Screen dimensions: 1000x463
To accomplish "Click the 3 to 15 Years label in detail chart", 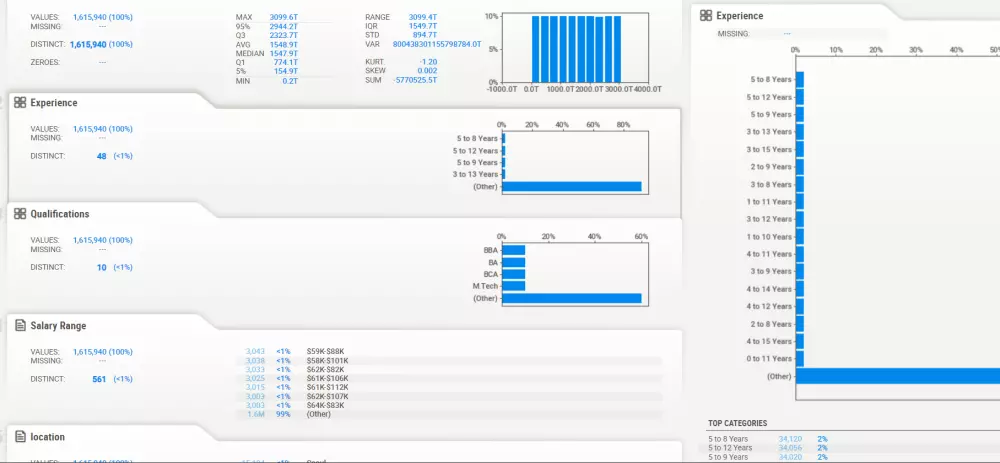I will click(769, 149).
